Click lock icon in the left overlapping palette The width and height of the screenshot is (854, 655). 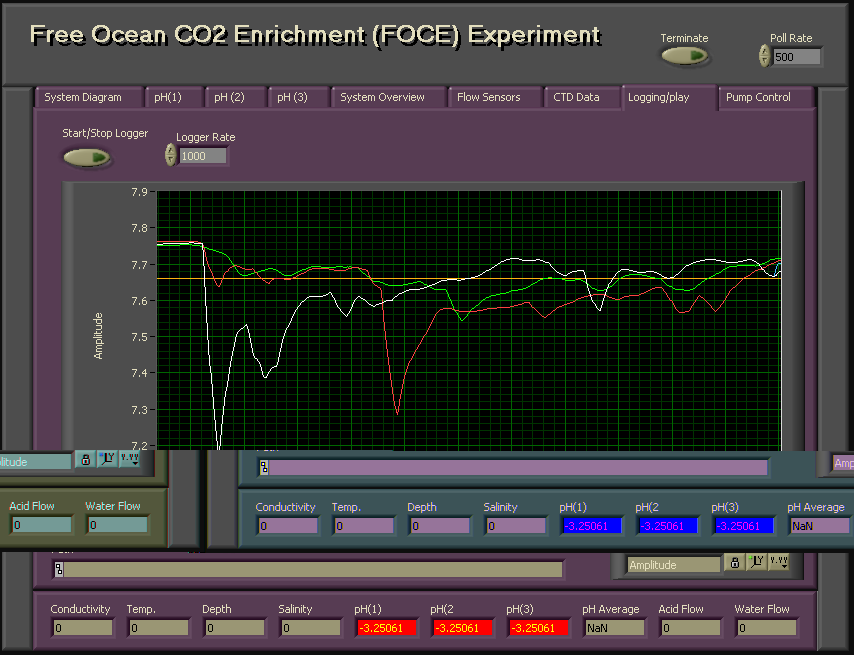tap(85, 460)
